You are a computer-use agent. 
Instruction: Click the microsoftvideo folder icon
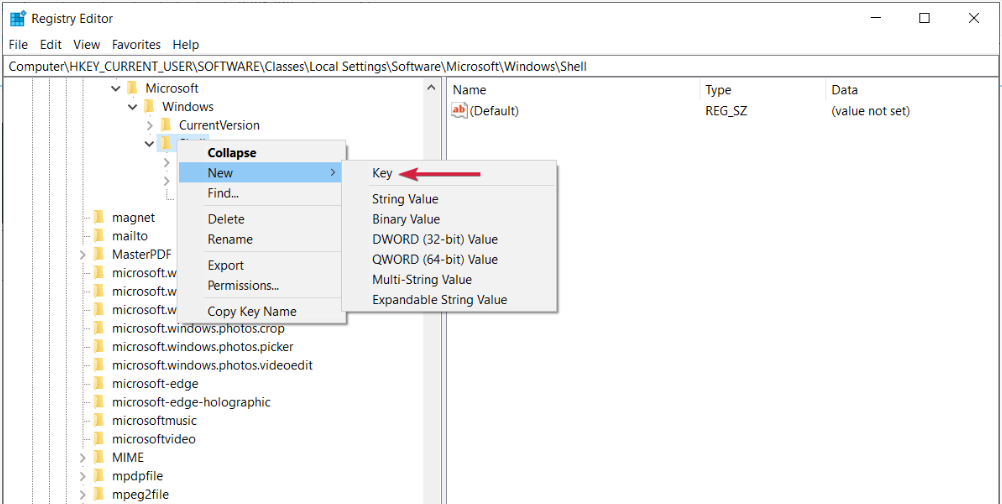point(98,439)
